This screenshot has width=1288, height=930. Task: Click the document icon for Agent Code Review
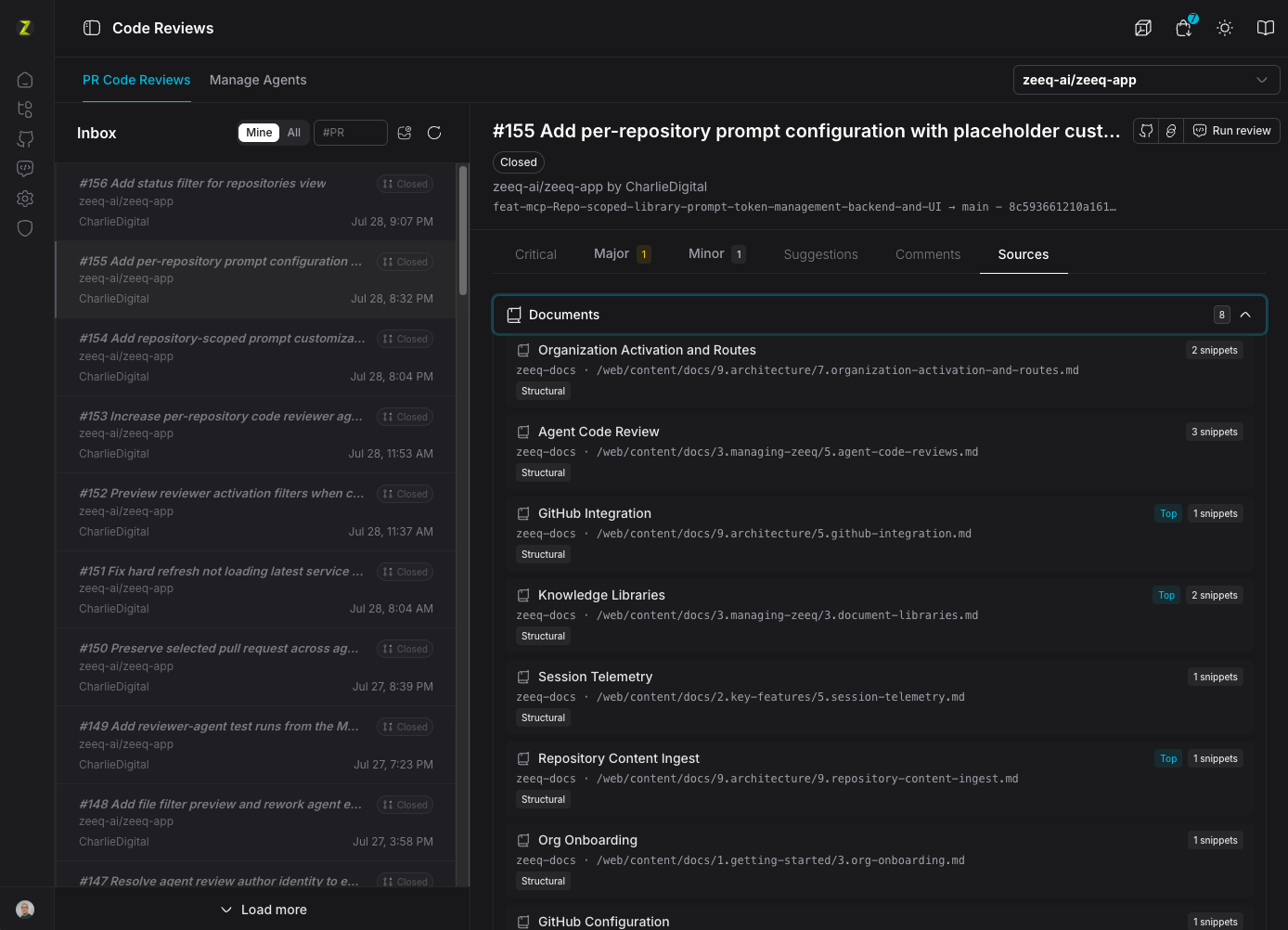click(x=523, y=433)
